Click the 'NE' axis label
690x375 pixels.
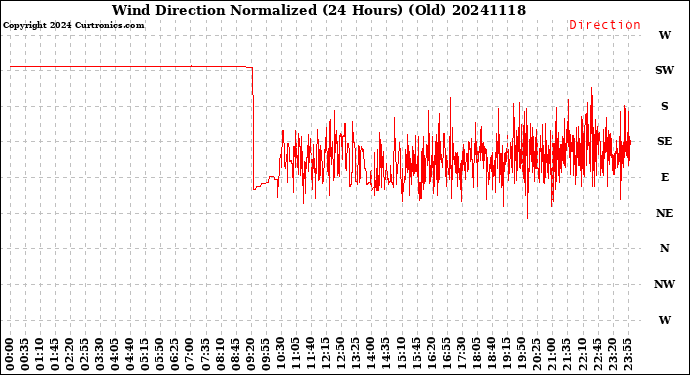pyautogui.click(x=664, y=213)
